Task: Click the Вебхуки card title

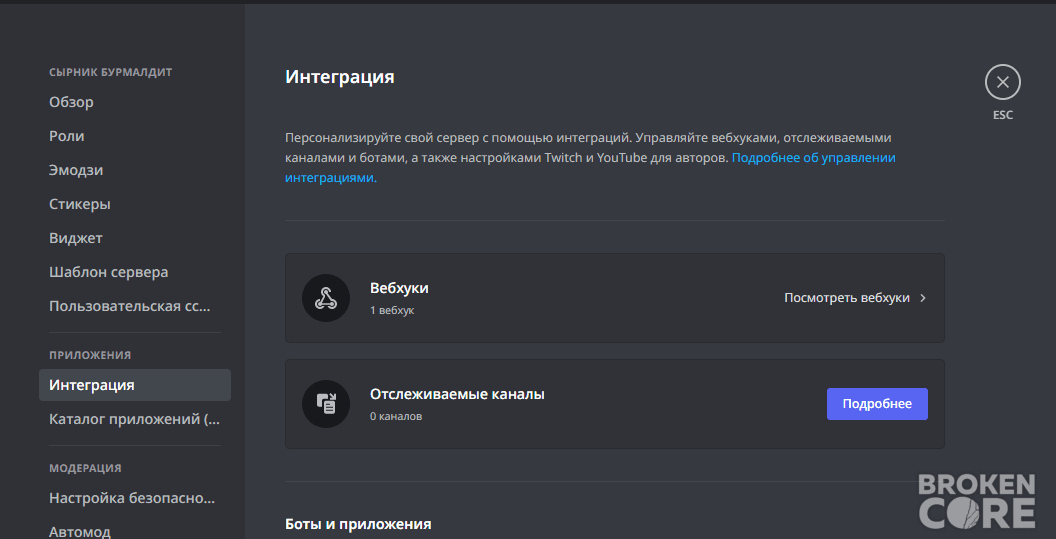Action: [399, 288]
